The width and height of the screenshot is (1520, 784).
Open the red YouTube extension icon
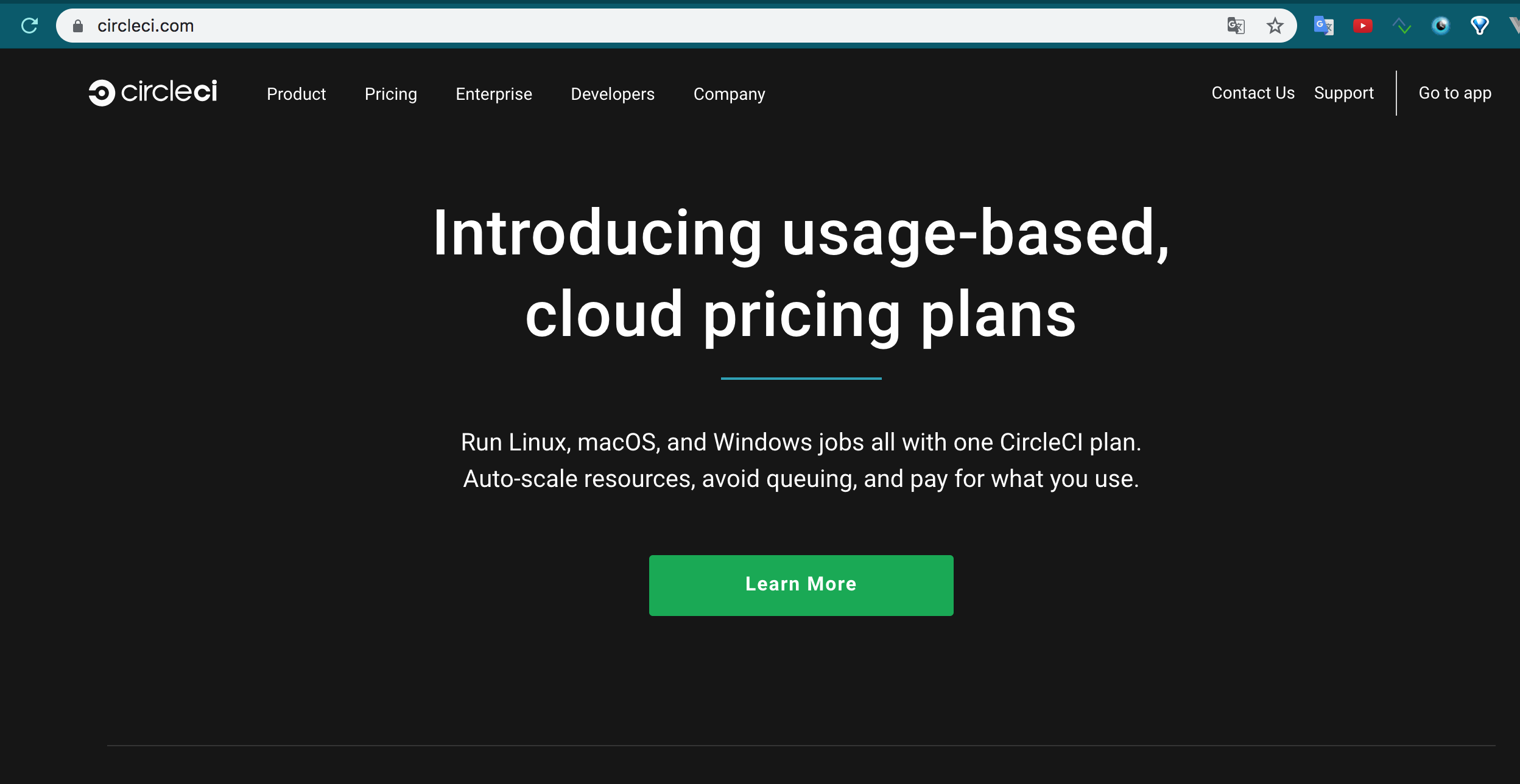(1362, 26)
